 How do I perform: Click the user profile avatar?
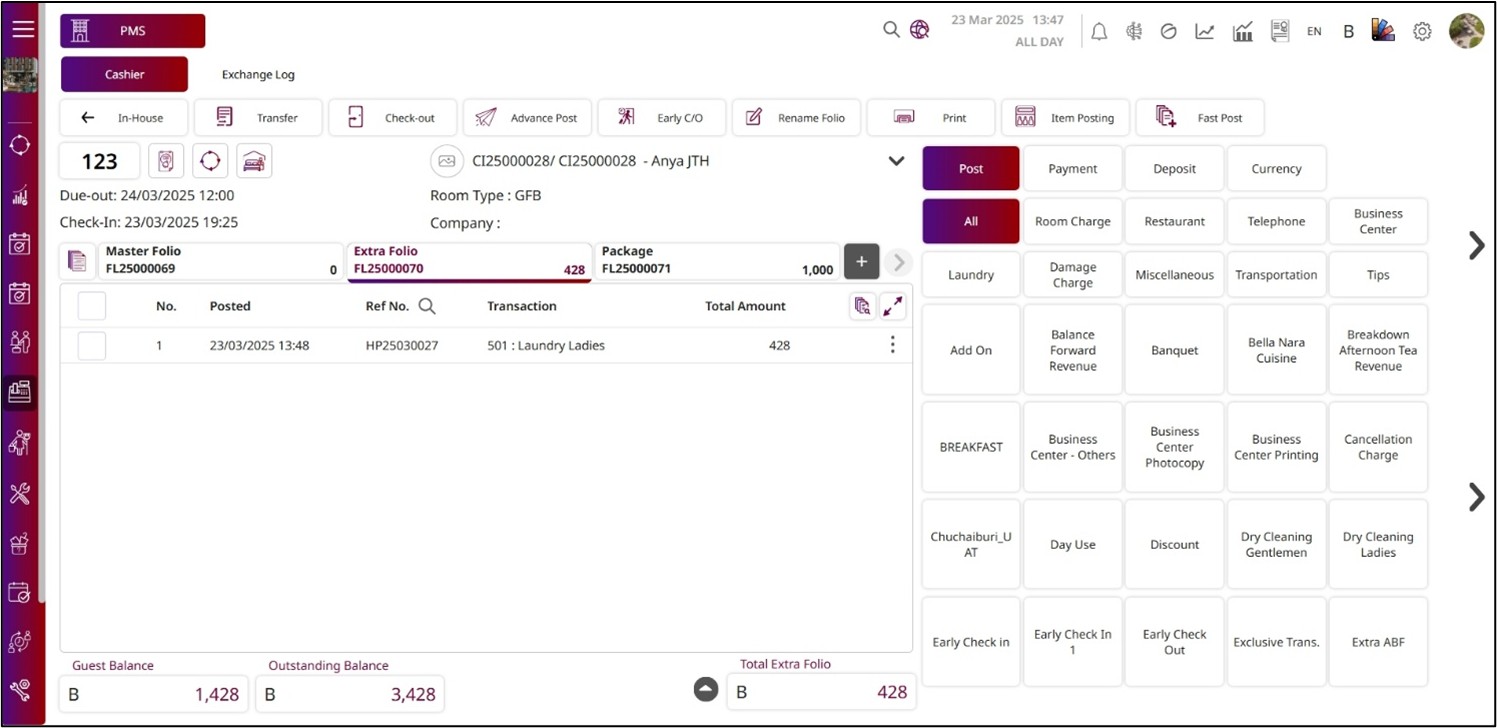1466,31
